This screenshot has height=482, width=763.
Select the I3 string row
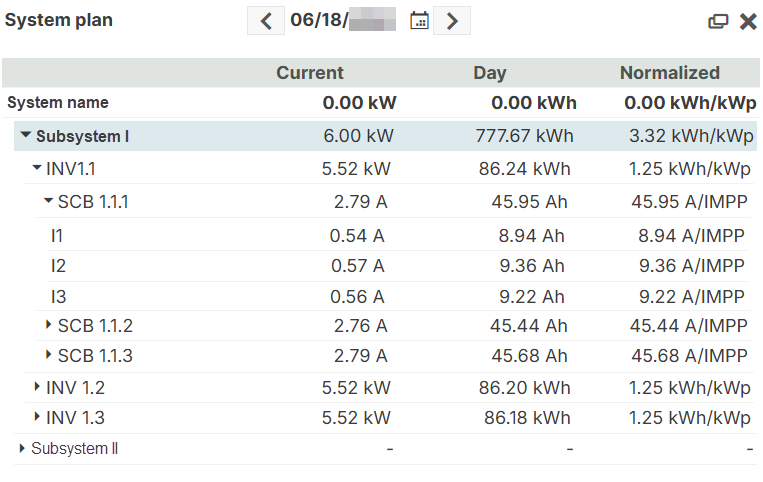point(57,296)
